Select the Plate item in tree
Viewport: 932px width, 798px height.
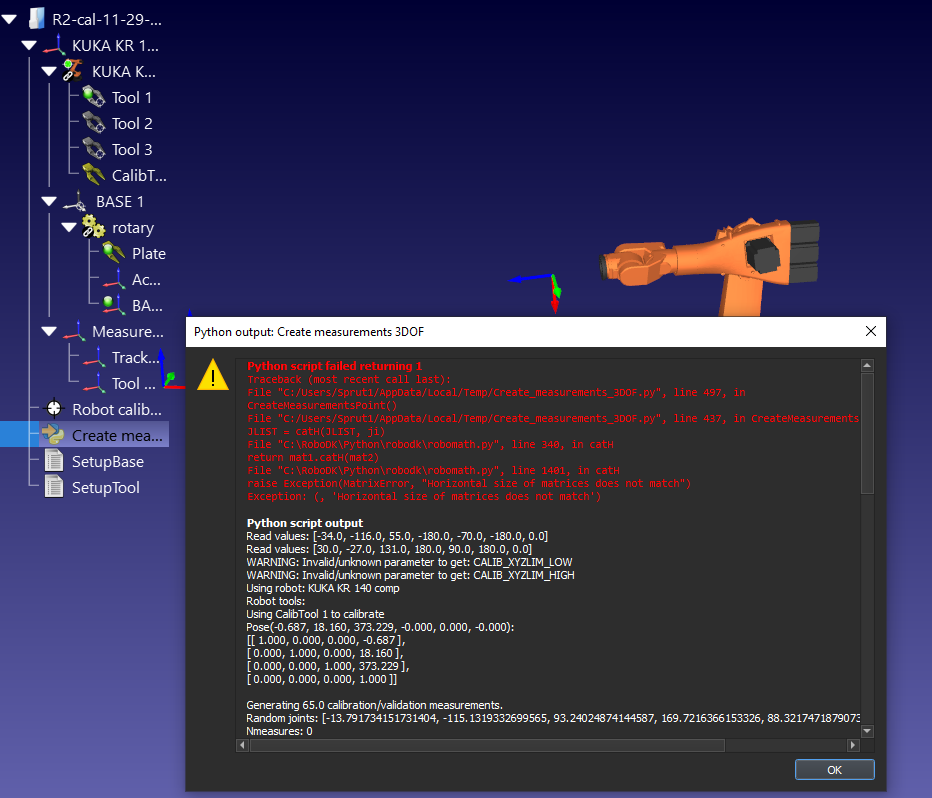(148, 253)
